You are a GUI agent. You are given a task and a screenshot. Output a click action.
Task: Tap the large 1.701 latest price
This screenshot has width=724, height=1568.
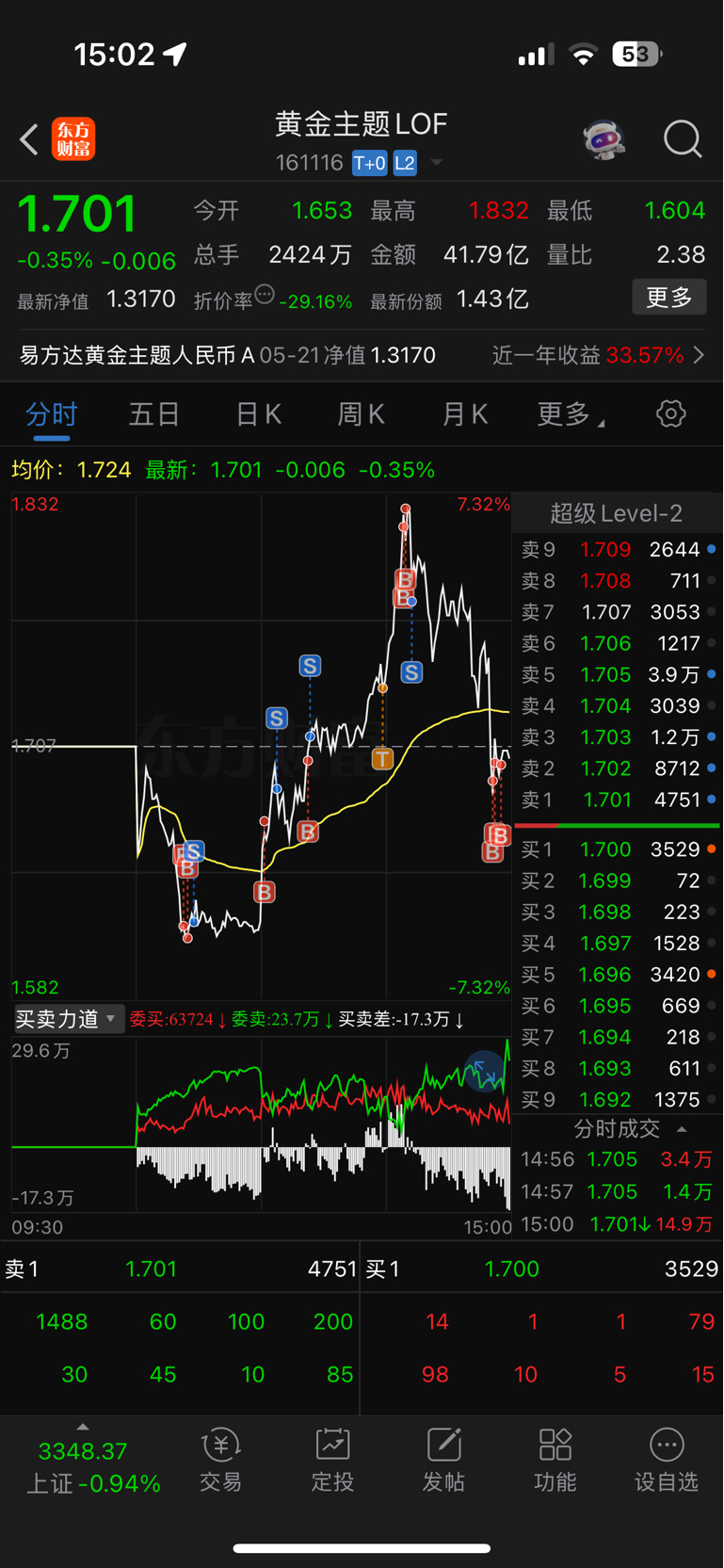pyautogui.click(x=77, y=214)
